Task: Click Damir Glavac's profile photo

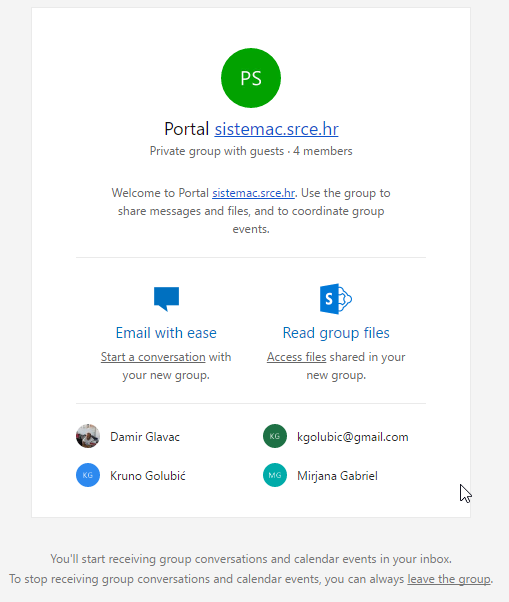Action: pos(88,436)
